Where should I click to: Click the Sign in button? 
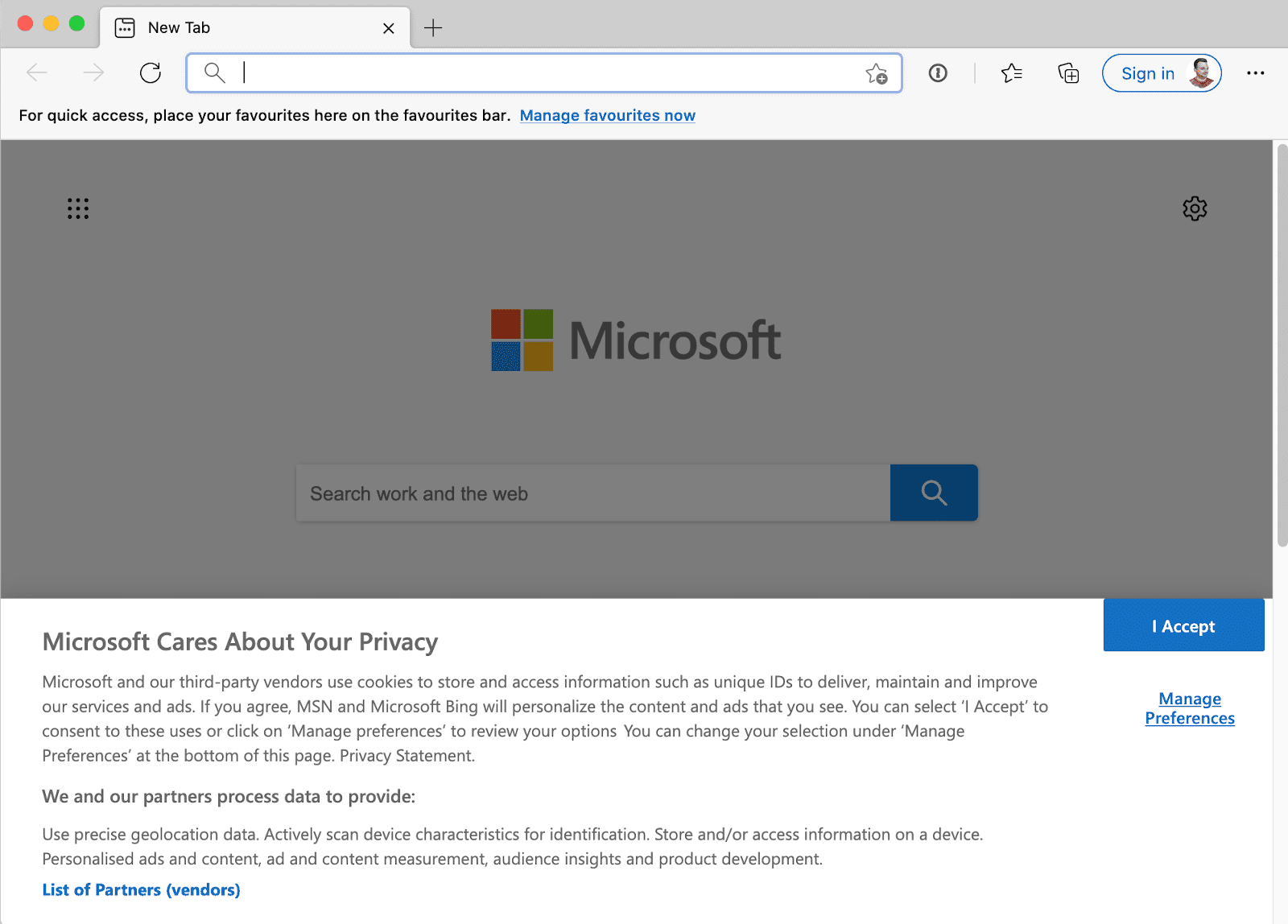click(1162, 73)
